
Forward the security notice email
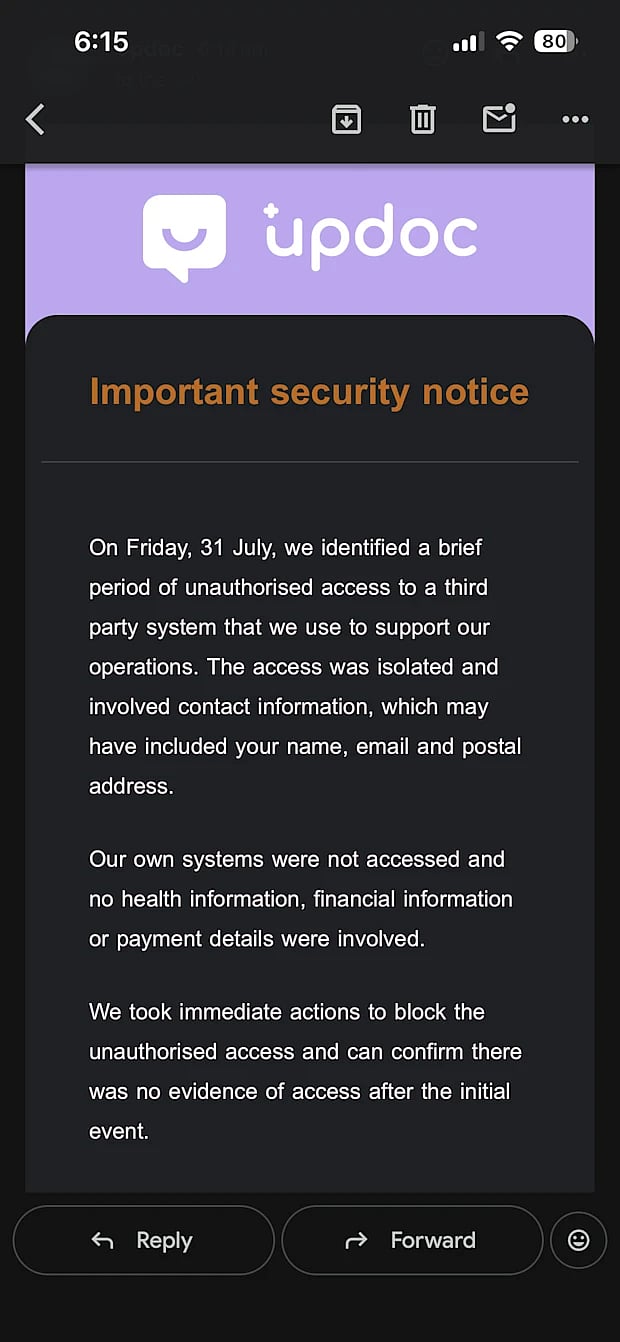tap(412, 1240)
